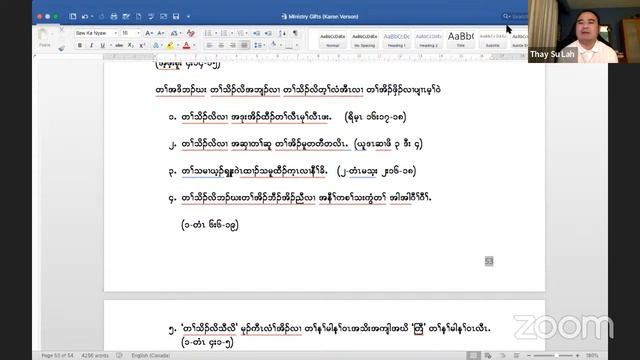Decrease font size with smaller A icon
The height and width of the screenshot is (360, 640).
point(161,33)
